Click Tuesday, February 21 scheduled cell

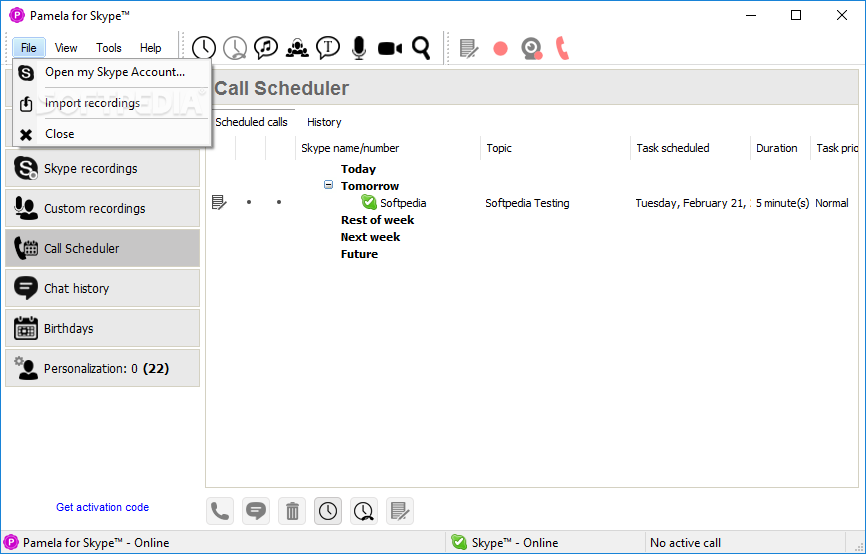pyautogui.click(x=692, y=203)
